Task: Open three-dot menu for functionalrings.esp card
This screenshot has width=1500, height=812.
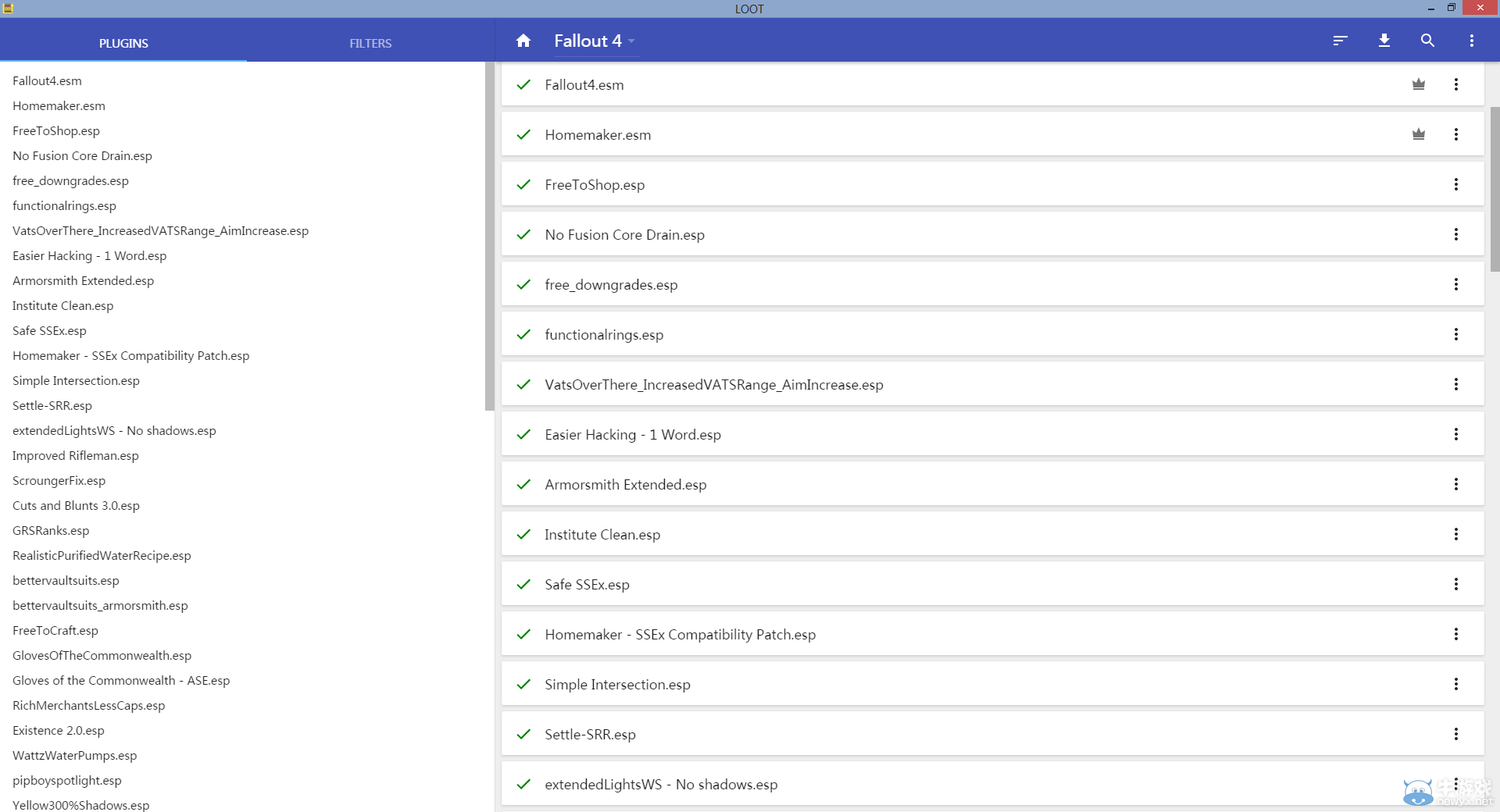Action: 1456,334
